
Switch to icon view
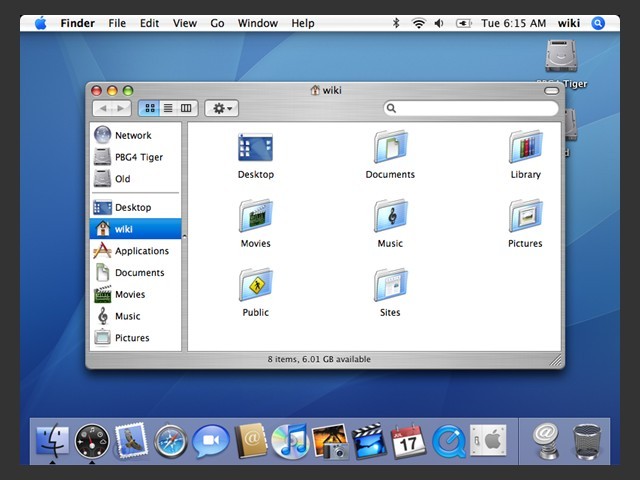149,108
